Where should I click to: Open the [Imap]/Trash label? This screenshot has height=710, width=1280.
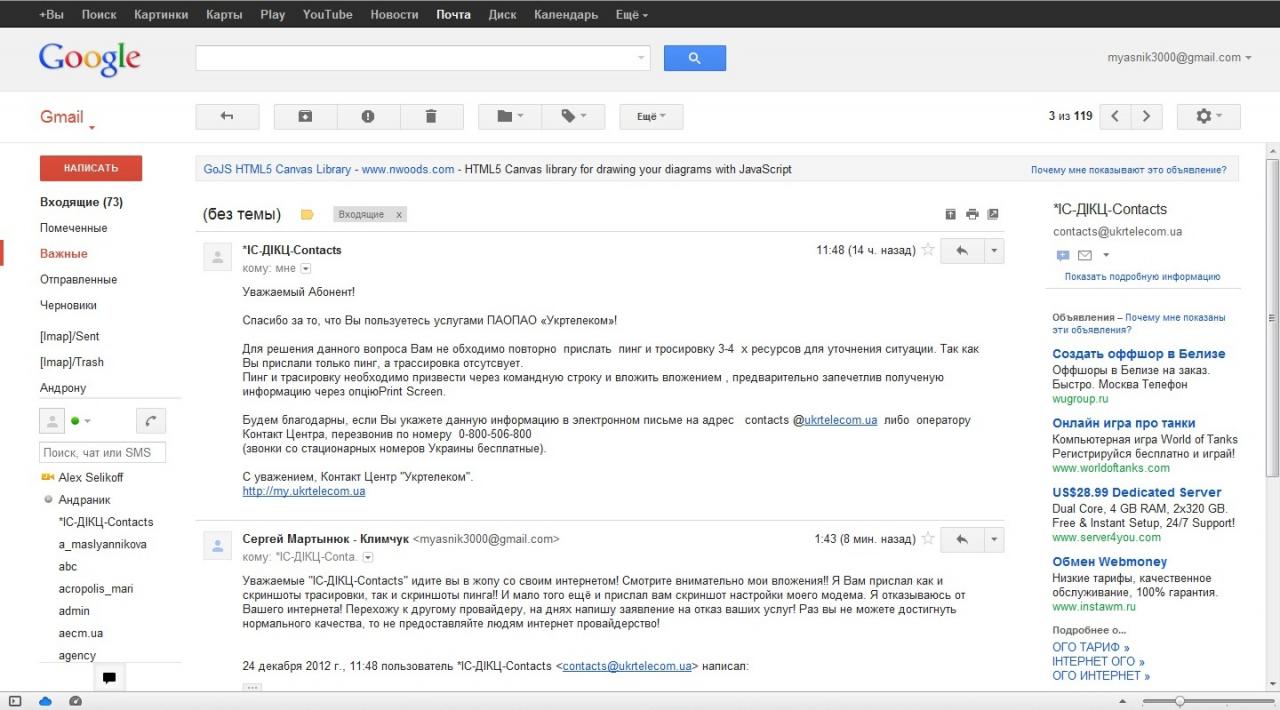coord(72,363)
